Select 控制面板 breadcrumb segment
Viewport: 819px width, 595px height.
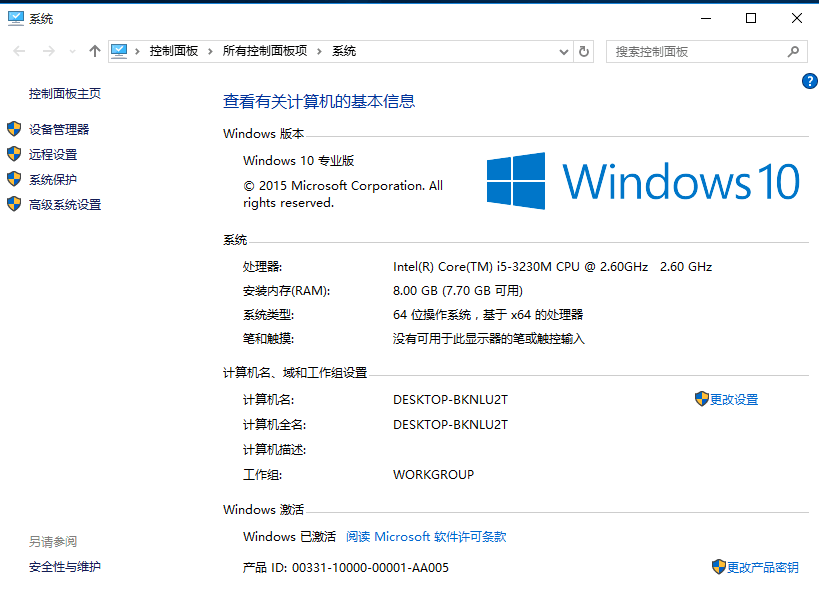pos(174,51)
